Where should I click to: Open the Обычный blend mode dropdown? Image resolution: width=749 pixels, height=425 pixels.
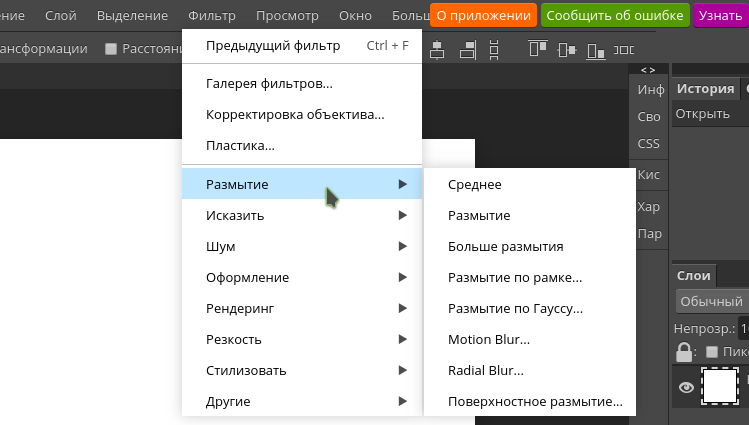click(712, 301)
